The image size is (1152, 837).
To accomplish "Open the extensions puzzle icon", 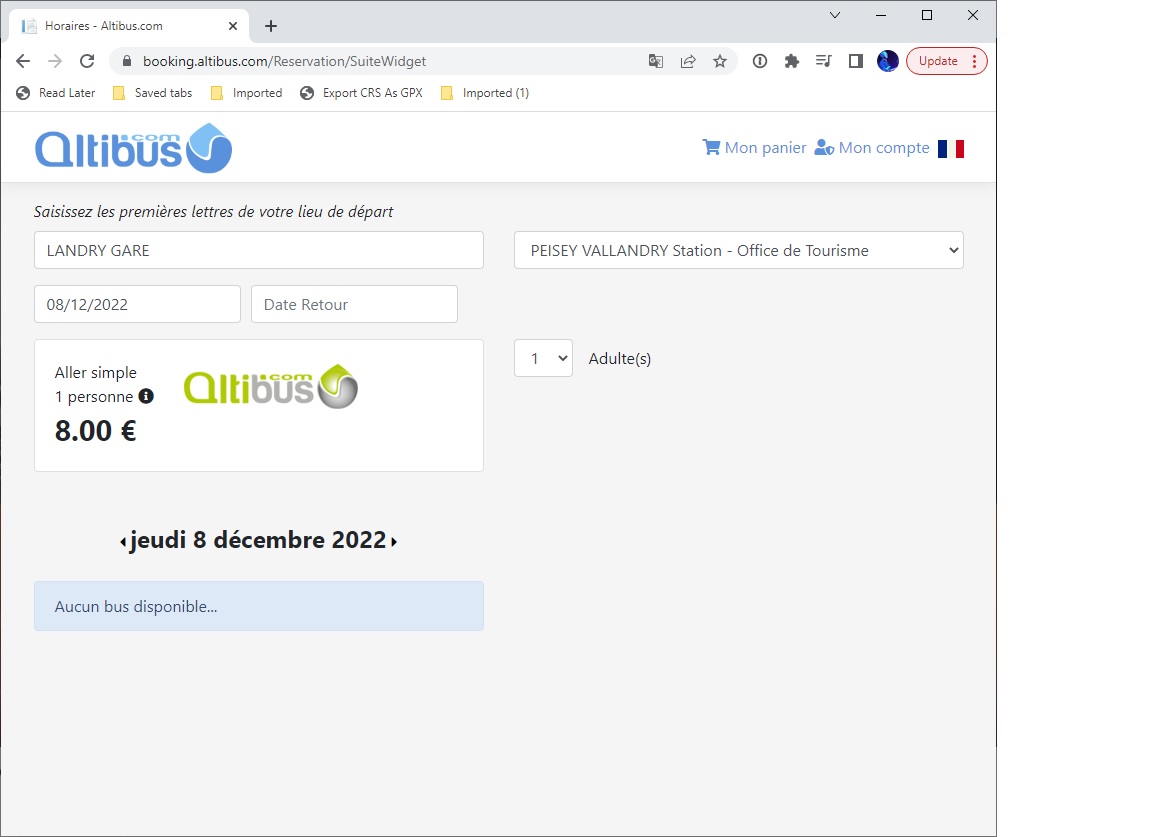I will point(791,61).
